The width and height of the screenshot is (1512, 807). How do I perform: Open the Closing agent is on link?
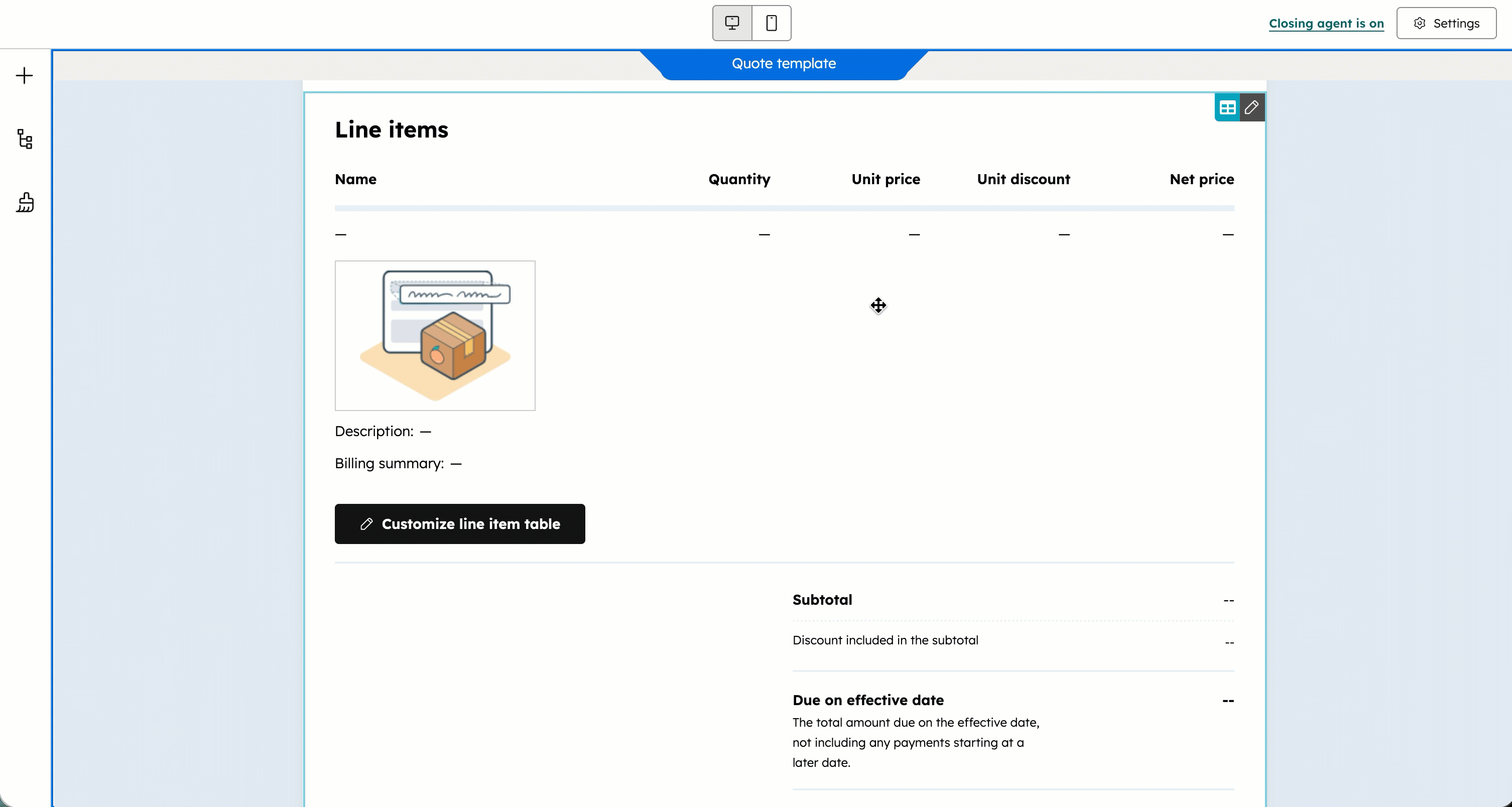[x=1326, y=24]
